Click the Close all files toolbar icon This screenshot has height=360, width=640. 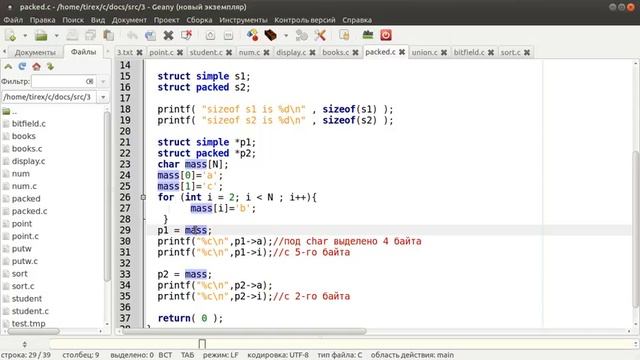[187, 35]
